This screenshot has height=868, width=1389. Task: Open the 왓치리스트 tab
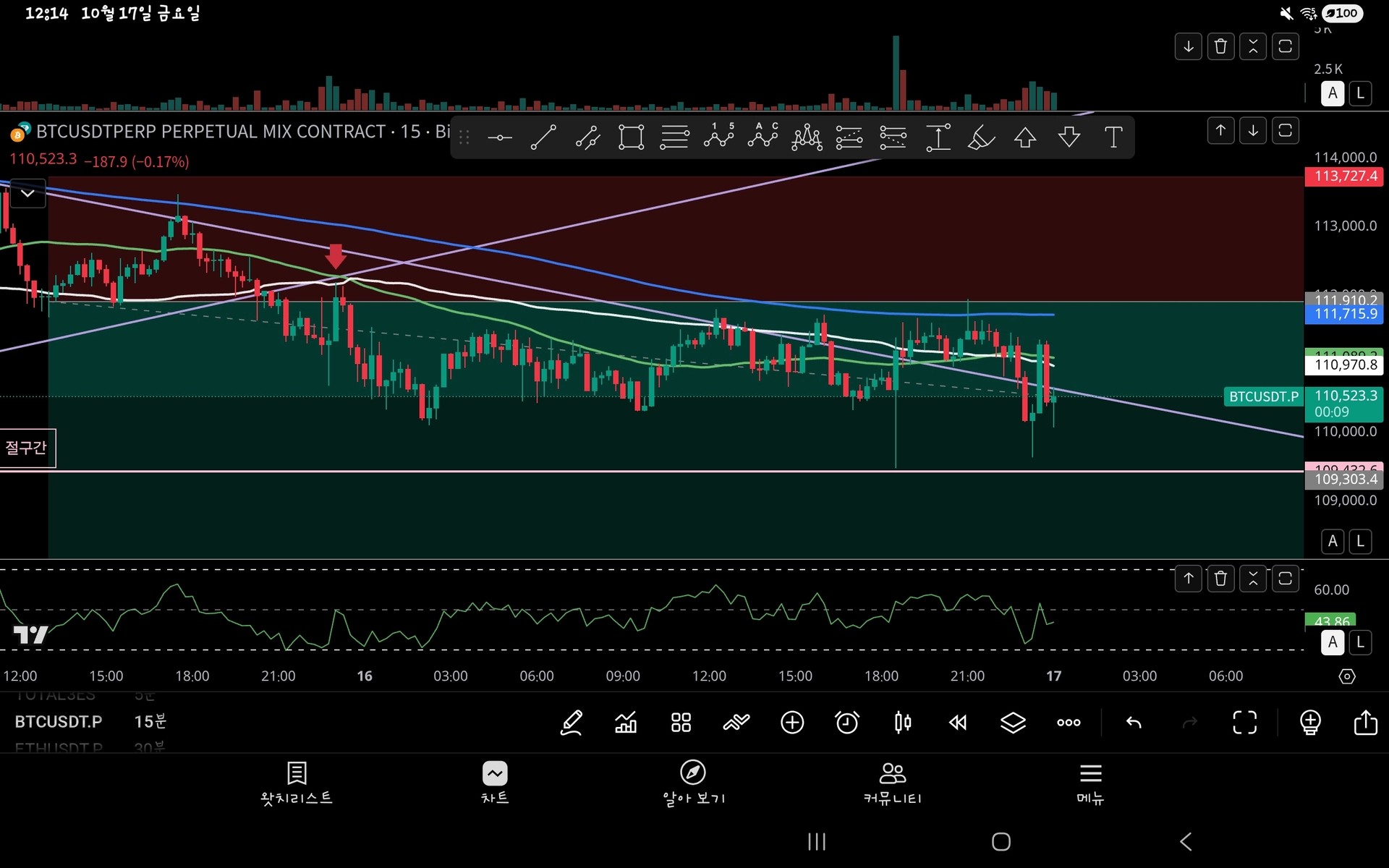point(297,783)
